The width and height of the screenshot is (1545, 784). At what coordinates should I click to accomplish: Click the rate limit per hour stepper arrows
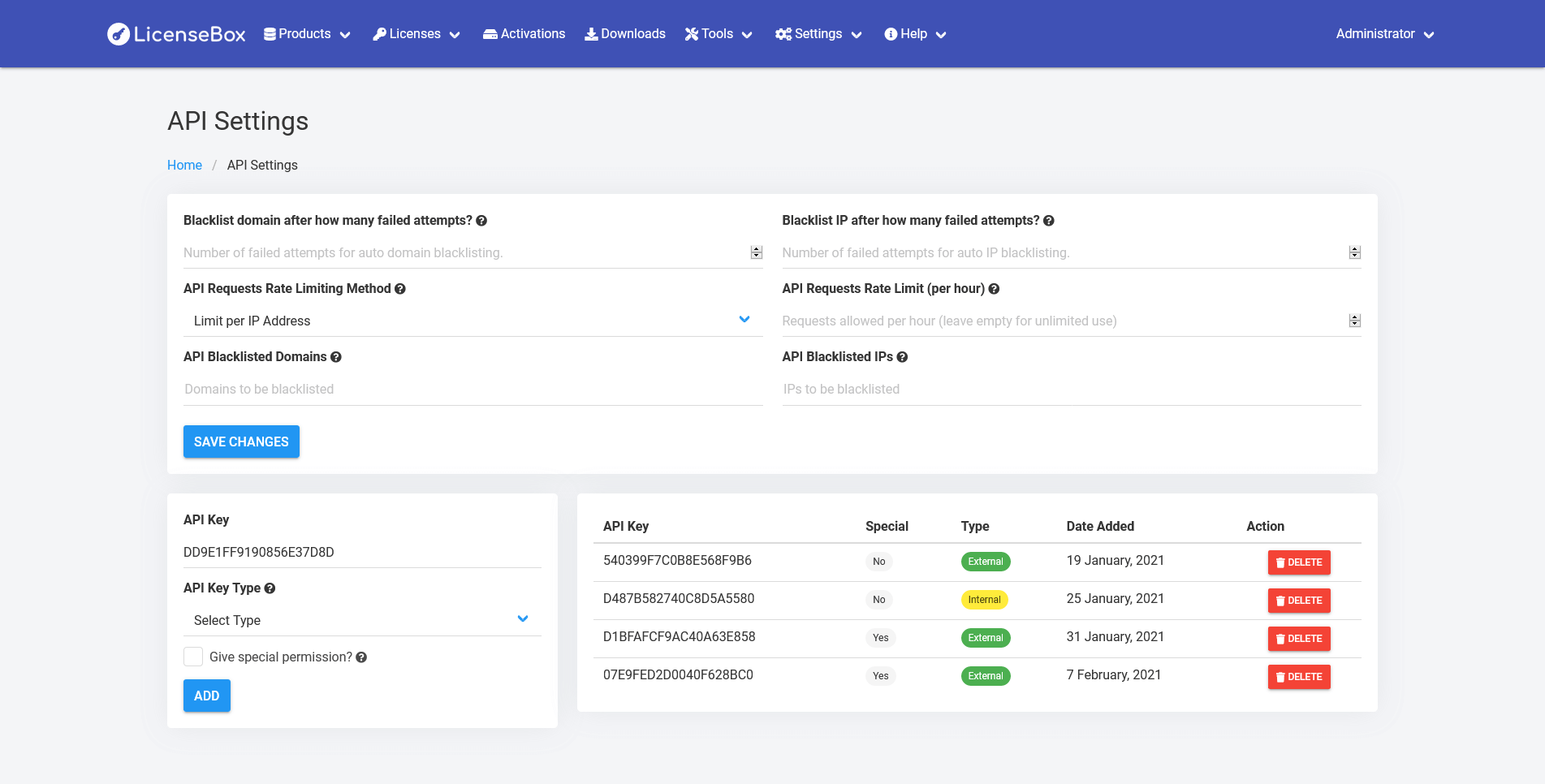click(1355, 321)
